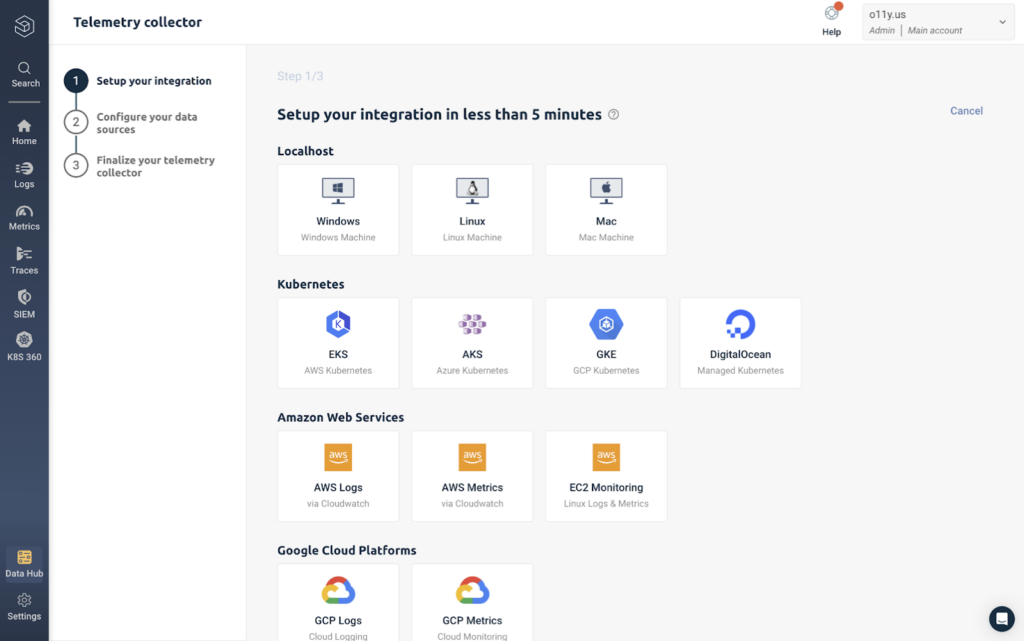1024x641 pixels.
Task: Select the EKS AWS Kubernetes card
Action: [x=338, y=343]
